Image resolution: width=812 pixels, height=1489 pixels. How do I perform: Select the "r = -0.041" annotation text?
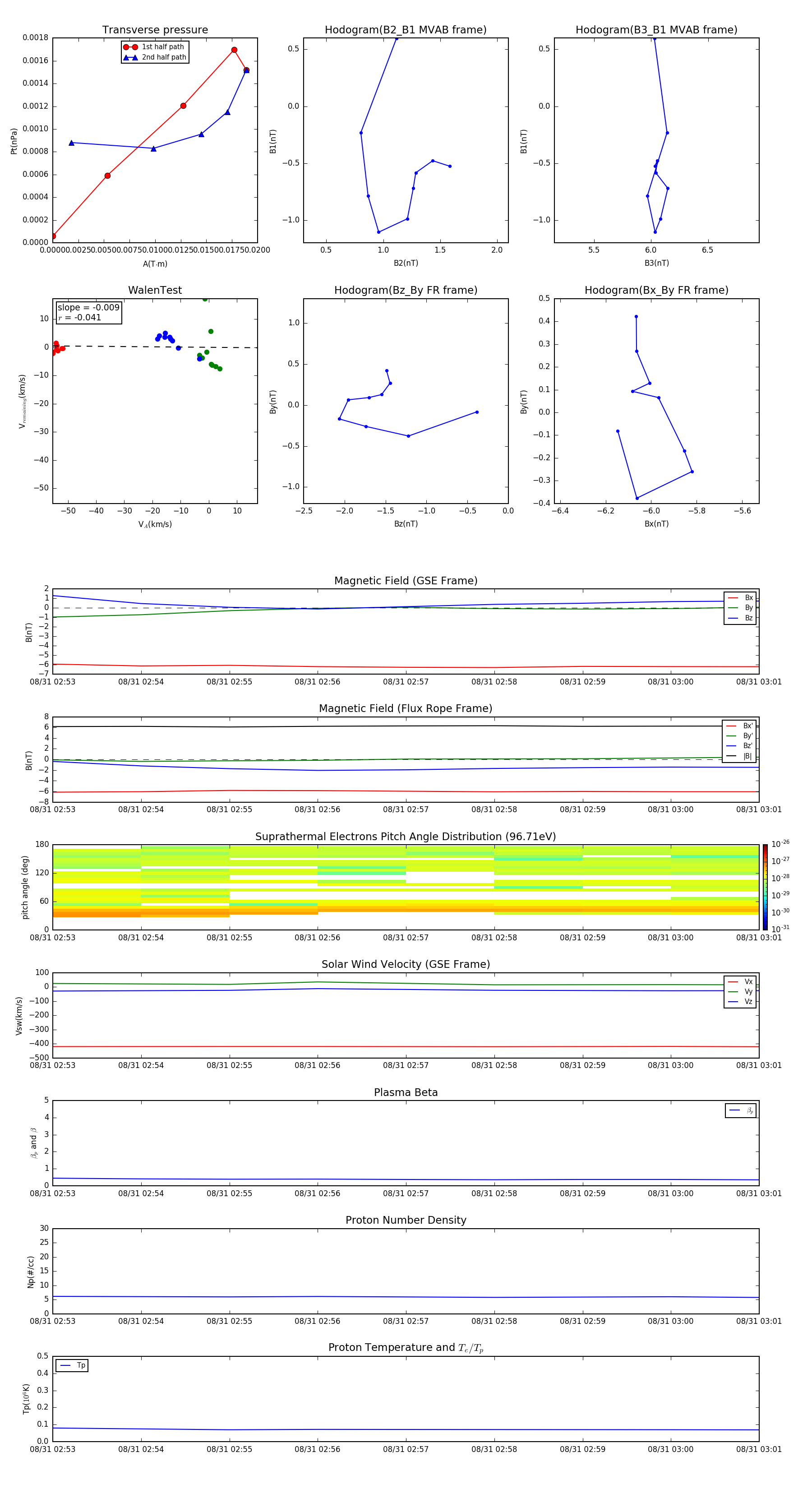tap(80, 317)
